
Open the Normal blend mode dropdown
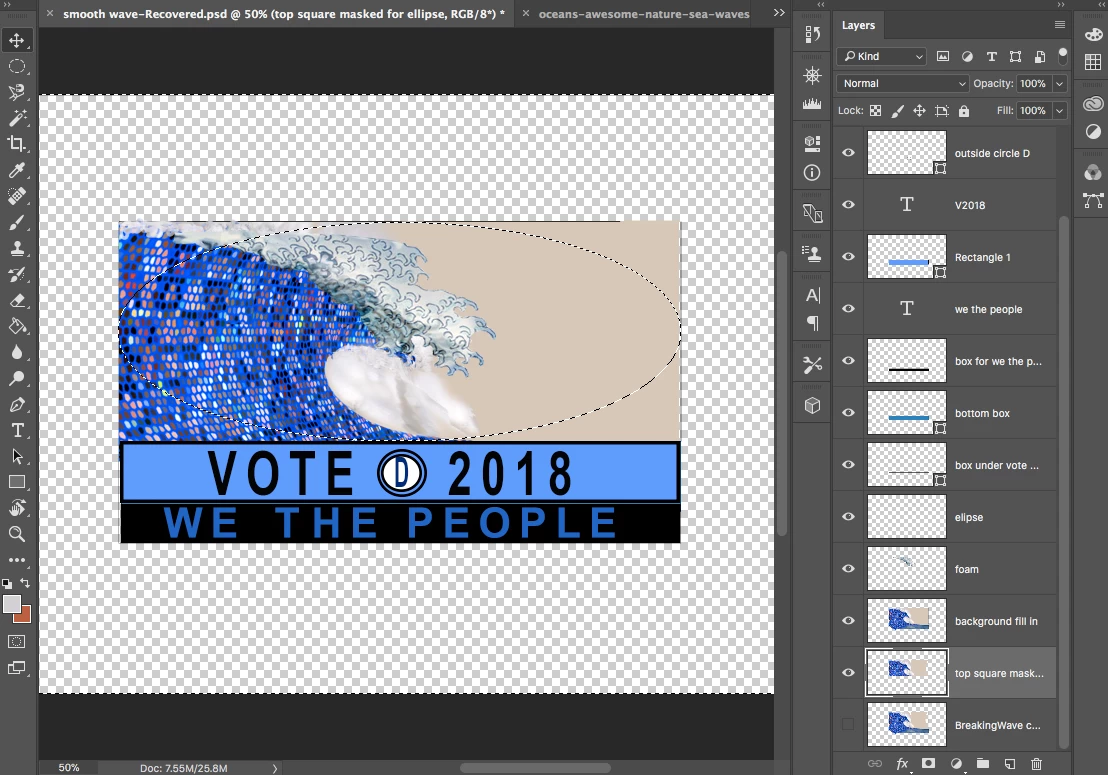[x=902, y=83]
